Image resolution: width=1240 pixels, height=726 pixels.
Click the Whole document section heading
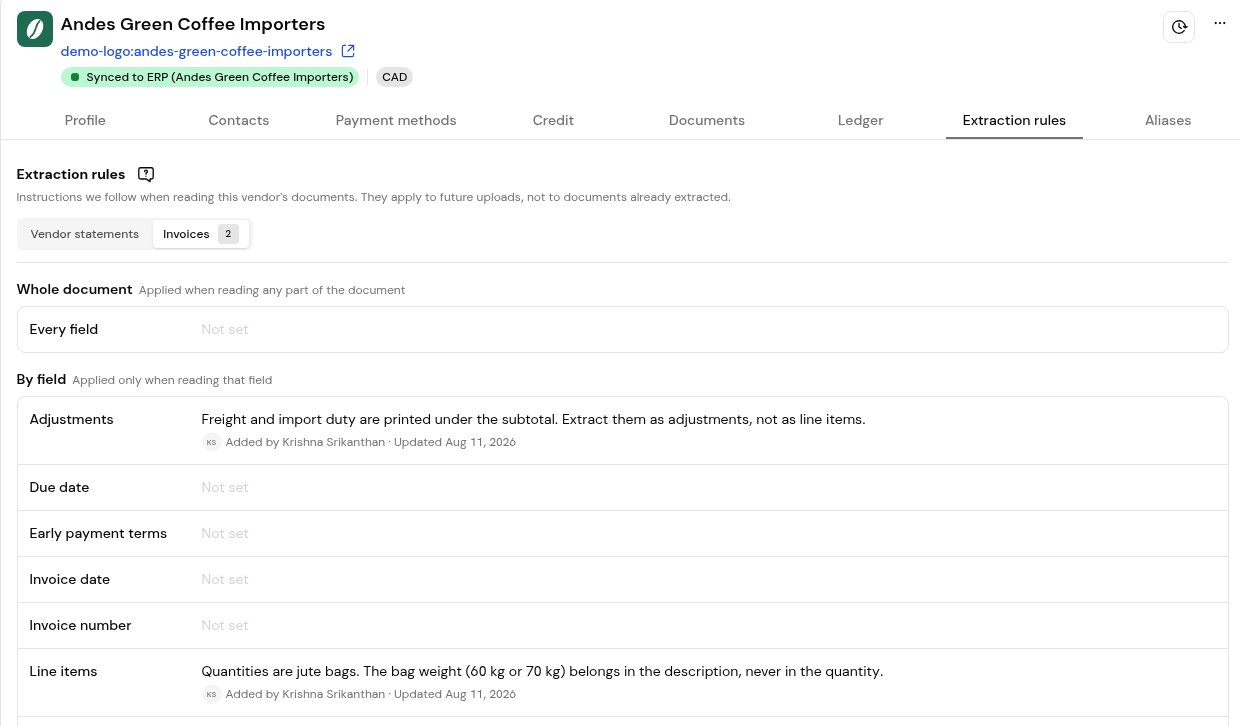75,289
